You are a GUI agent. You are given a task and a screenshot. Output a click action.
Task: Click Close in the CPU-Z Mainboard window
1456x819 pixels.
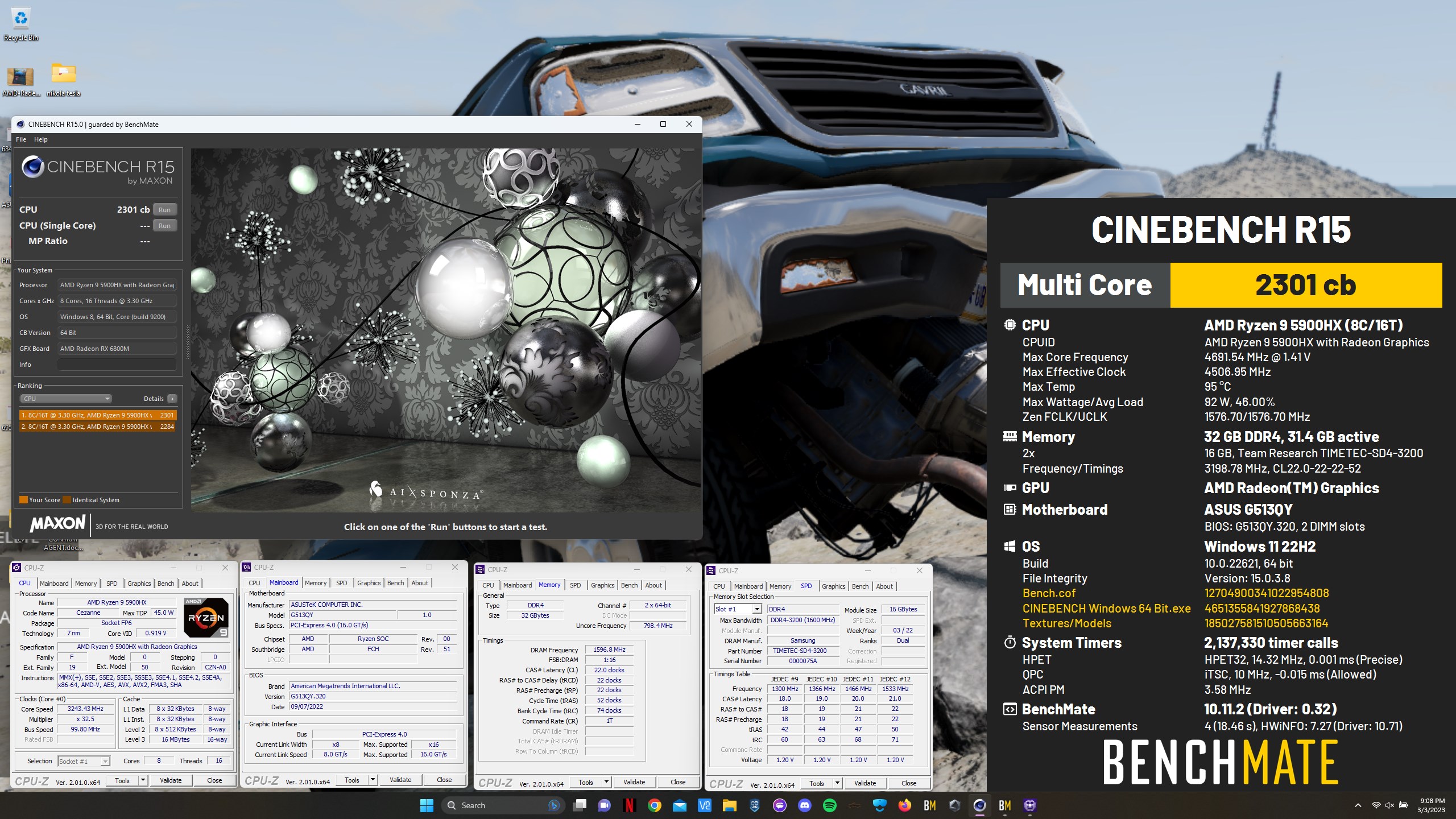[x=444, y=780]
